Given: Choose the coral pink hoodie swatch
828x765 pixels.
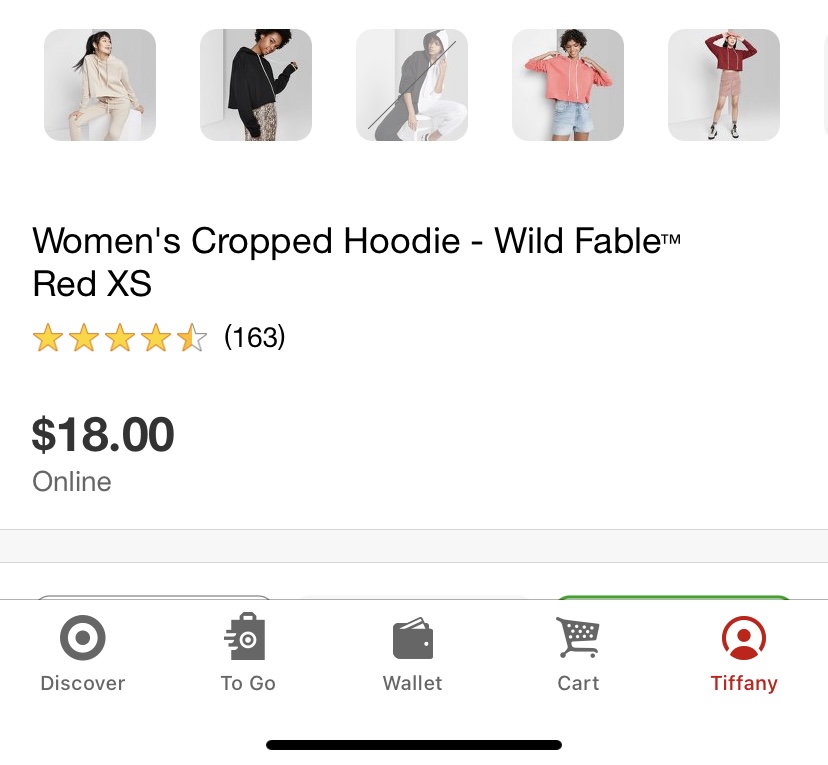Looking at the screenshot, I should click(568, 85).
